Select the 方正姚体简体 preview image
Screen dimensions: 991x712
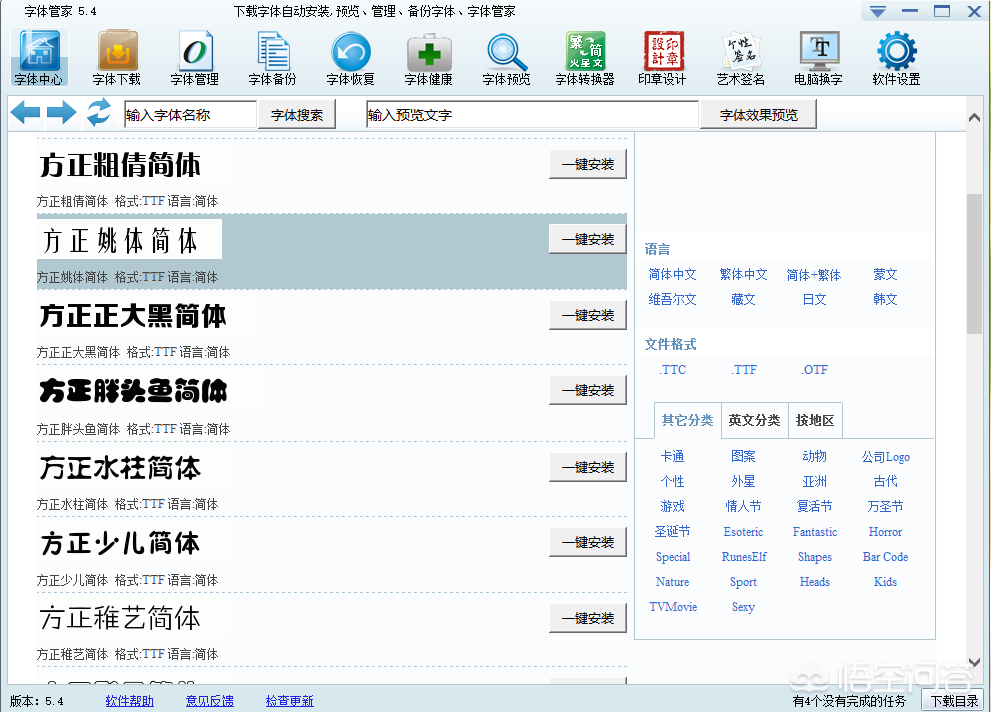(130, 239)
